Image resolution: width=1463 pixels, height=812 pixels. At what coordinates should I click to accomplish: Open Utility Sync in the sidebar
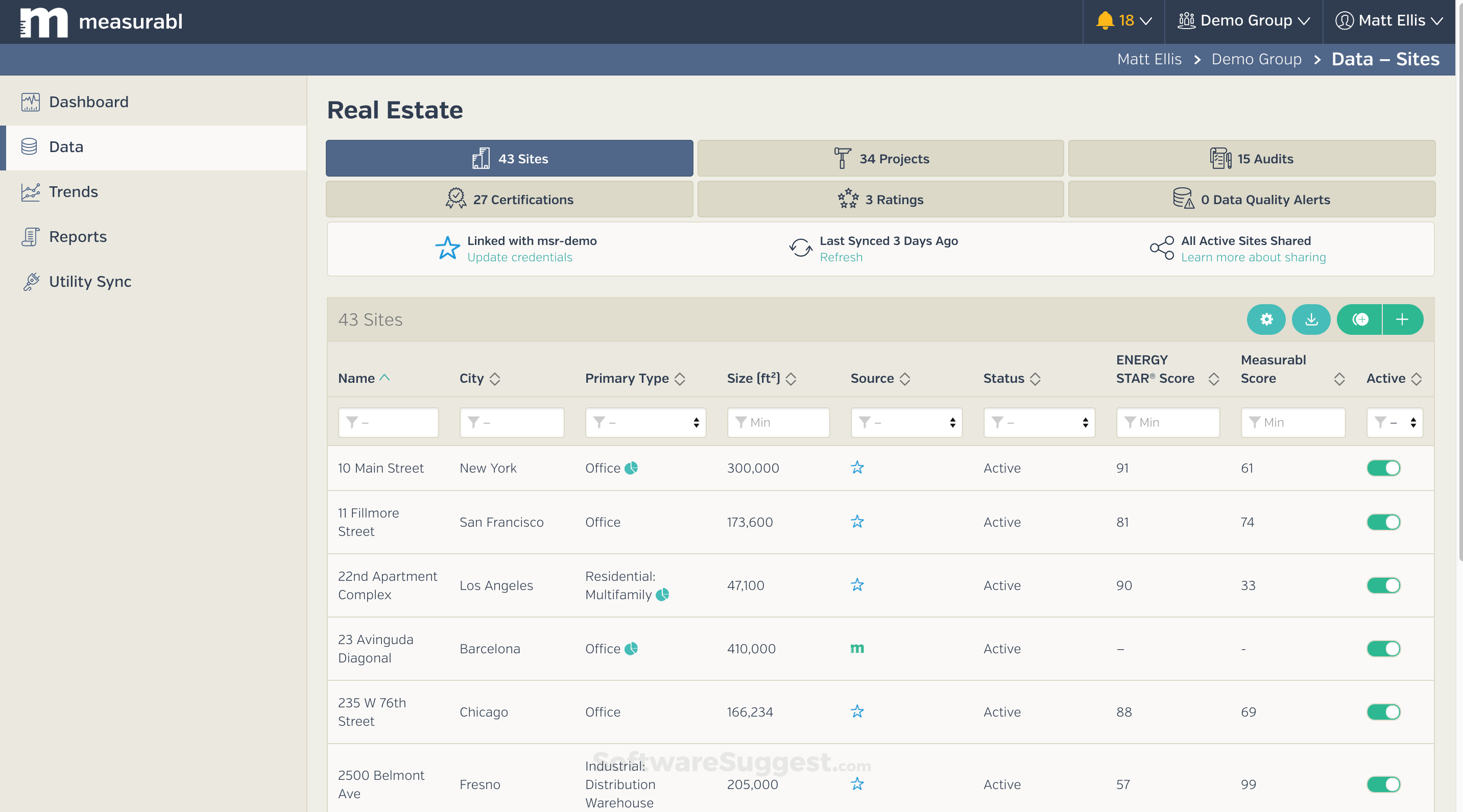[x=91, y=281]
